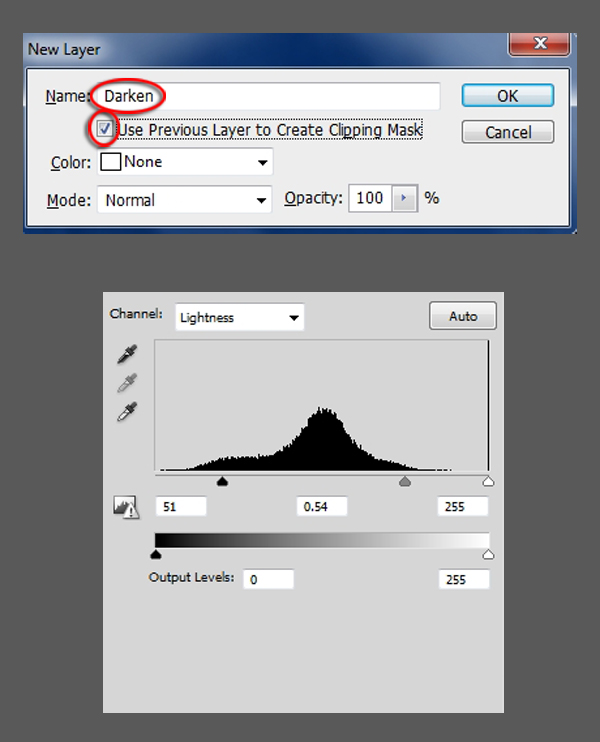Image resolution: width=600 pixels, height=742 pixels.
Task: Click the midtone input field showing 0.54
Action: coord(322,507)
